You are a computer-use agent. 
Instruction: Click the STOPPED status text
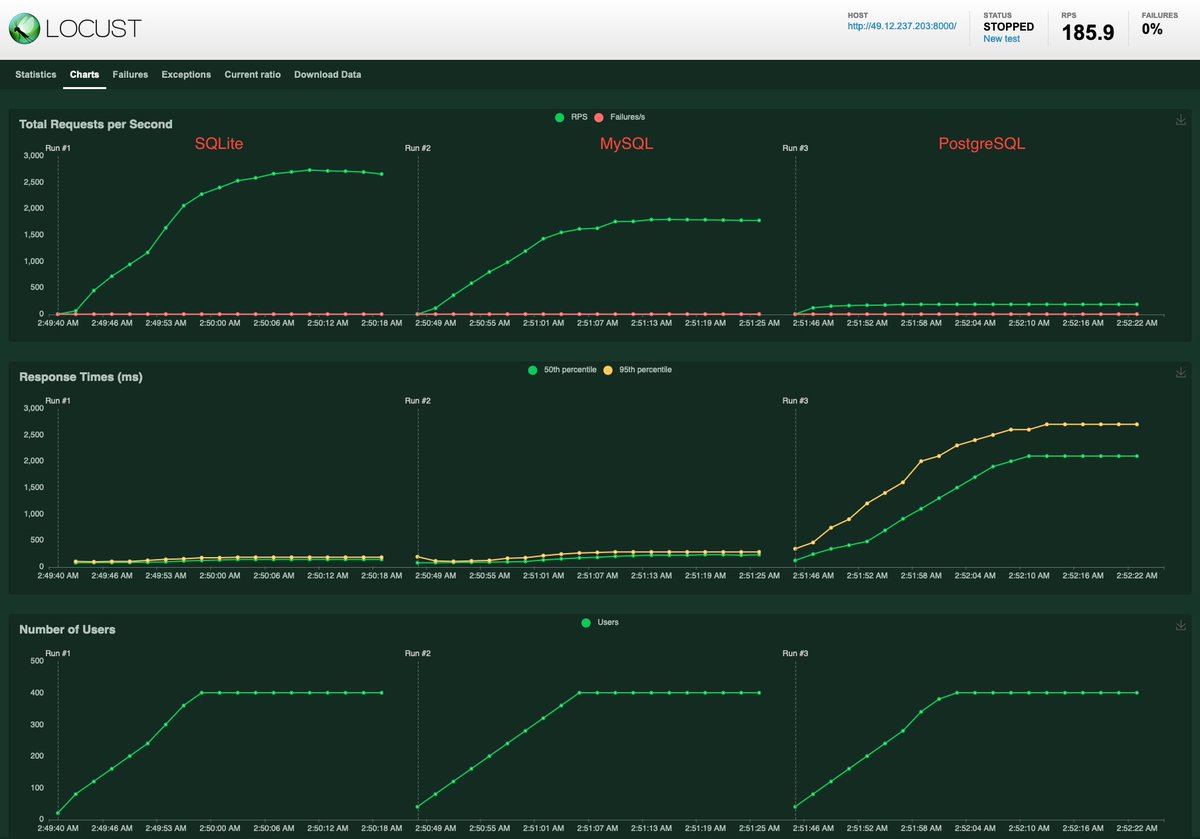point(1008,27)
